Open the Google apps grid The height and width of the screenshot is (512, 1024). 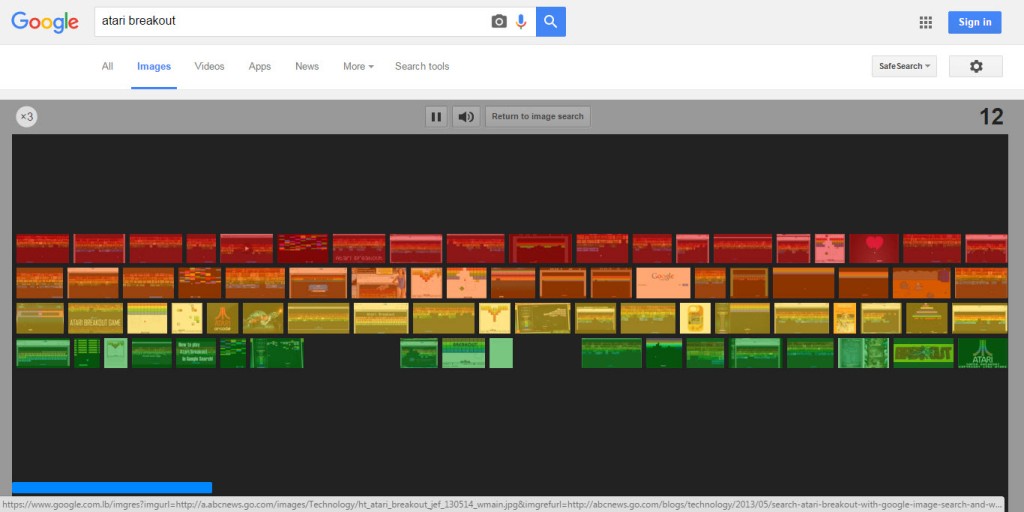(x=925, y=22)
